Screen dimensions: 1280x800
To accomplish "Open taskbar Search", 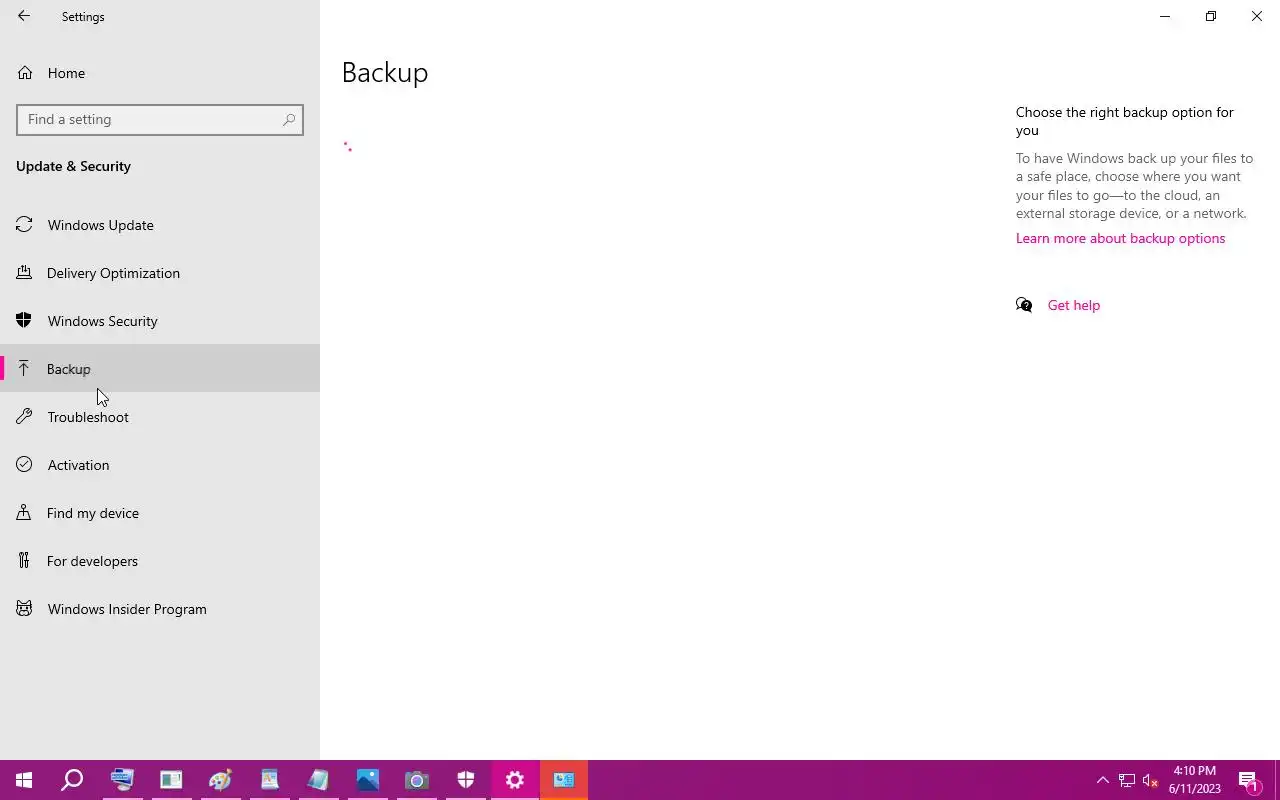I will (72, 780).
